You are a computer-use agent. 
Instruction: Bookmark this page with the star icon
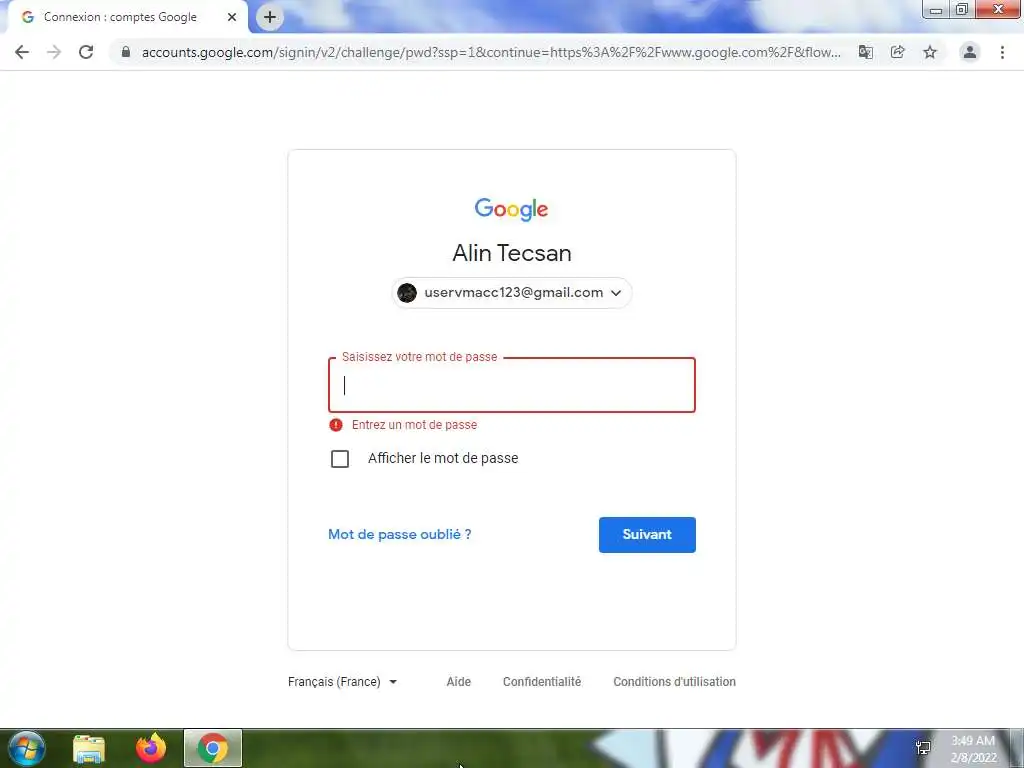(x=930, y=52)
